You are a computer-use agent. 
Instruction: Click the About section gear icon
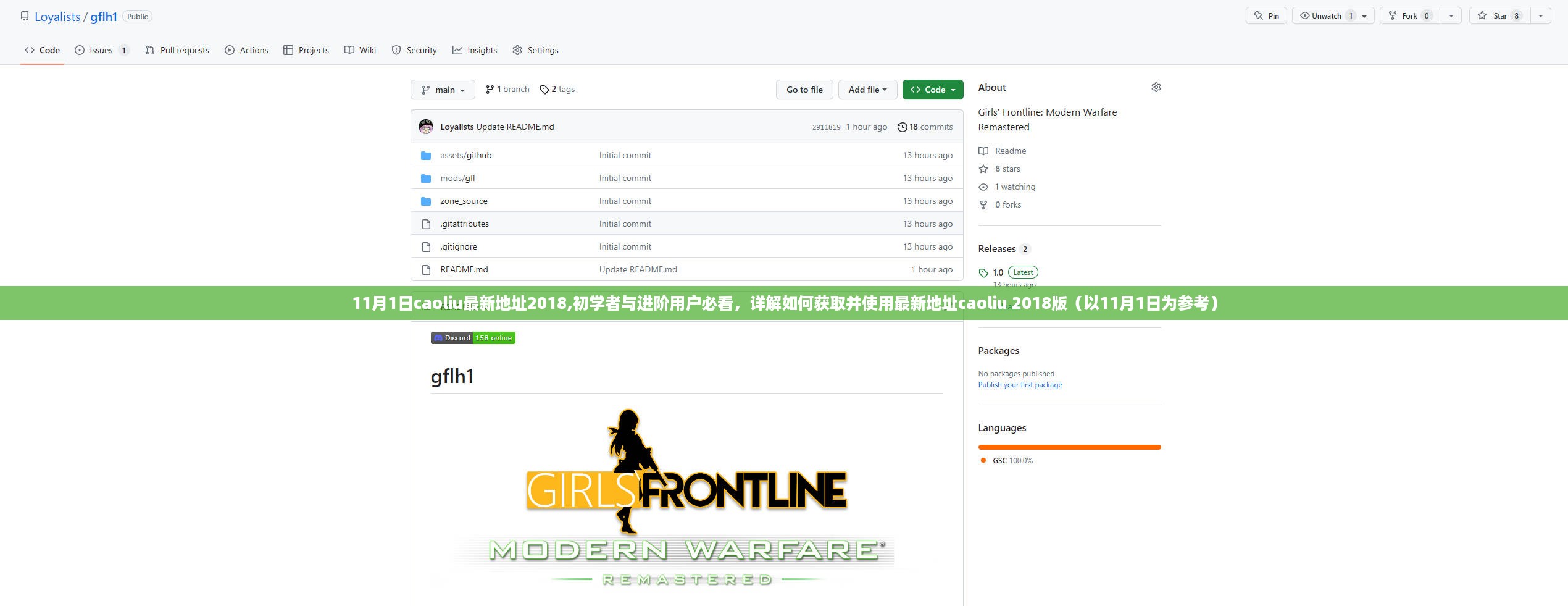[1156, 88]
